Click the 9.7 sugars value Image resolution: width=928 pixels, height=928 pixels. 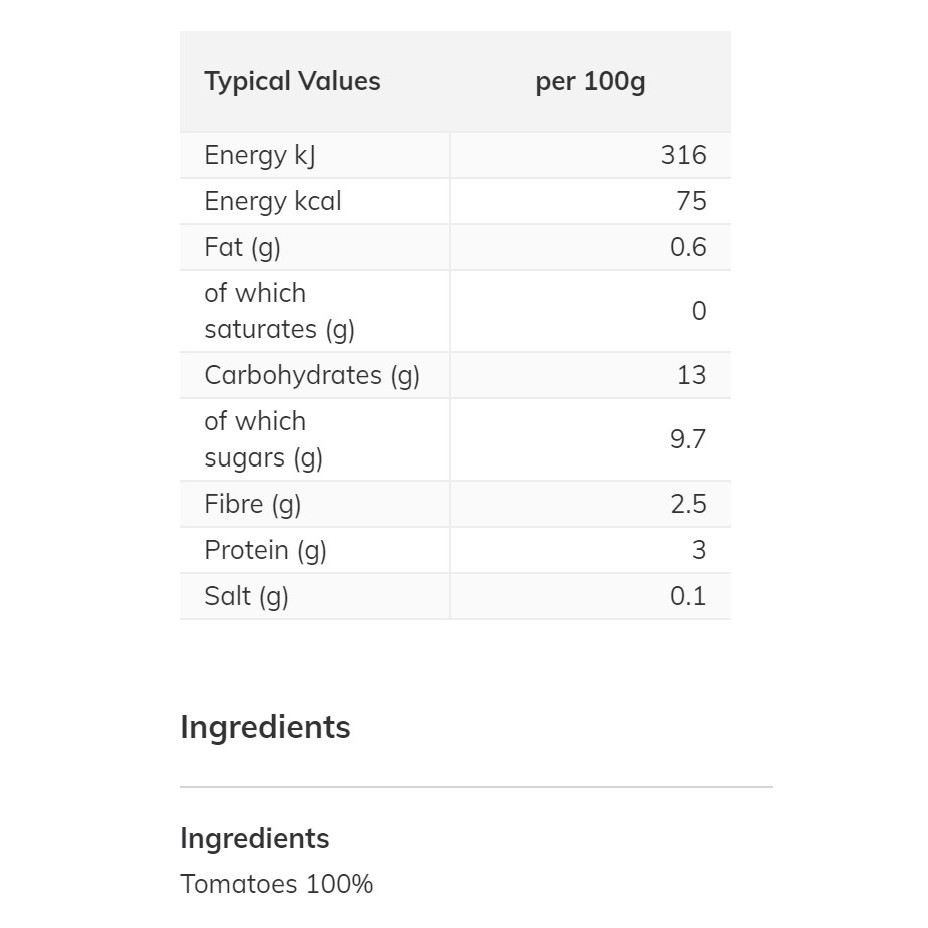688,439
